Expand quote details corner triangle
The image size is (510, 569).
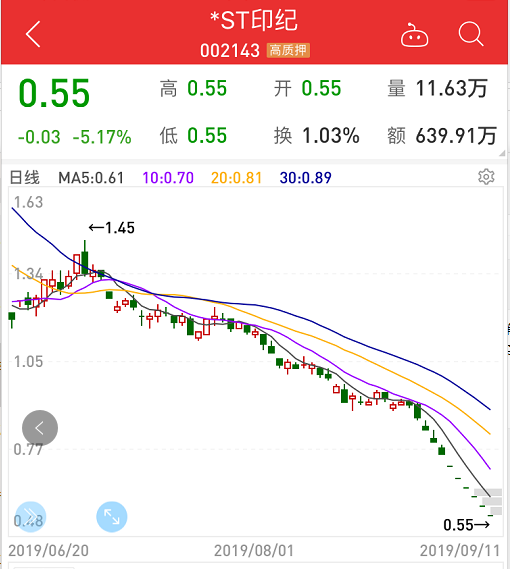502,153
